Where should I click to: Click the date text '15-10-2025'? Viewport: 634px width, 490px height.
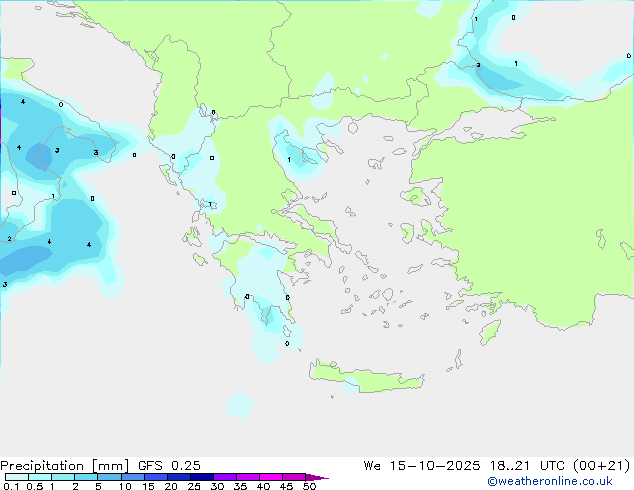[435, 466]
